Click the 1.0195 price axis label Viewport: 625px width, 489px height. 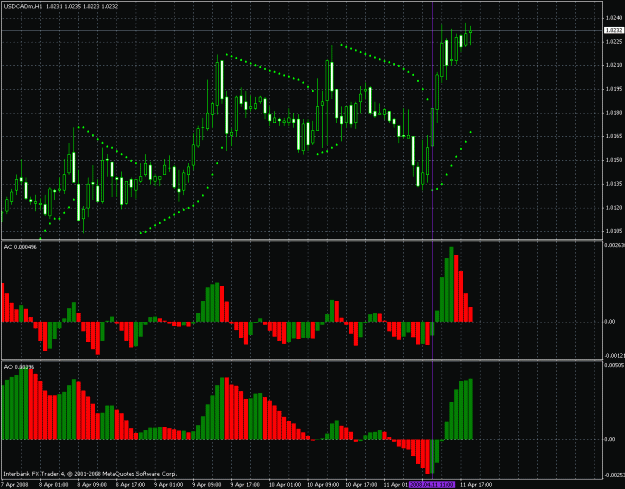pyautogui.click(x=614, y=89)
